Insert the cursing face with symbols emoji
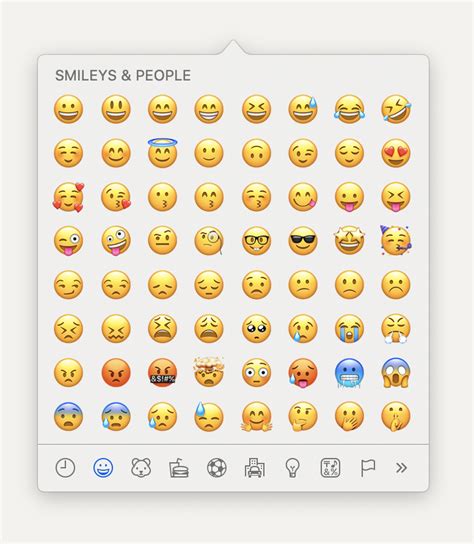The height and width of the screenshot is (544, 474). [x=162, y=373]
